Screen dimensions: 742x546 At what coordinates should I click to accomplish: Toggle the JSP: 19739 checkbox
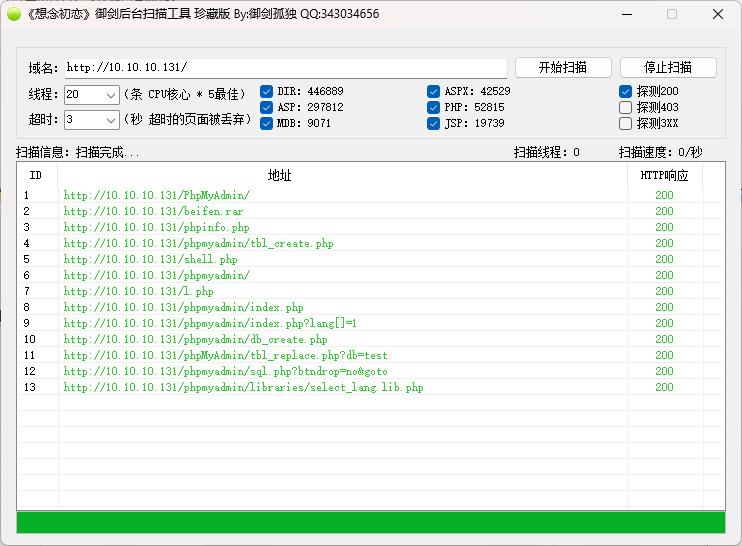coord(433,123)
